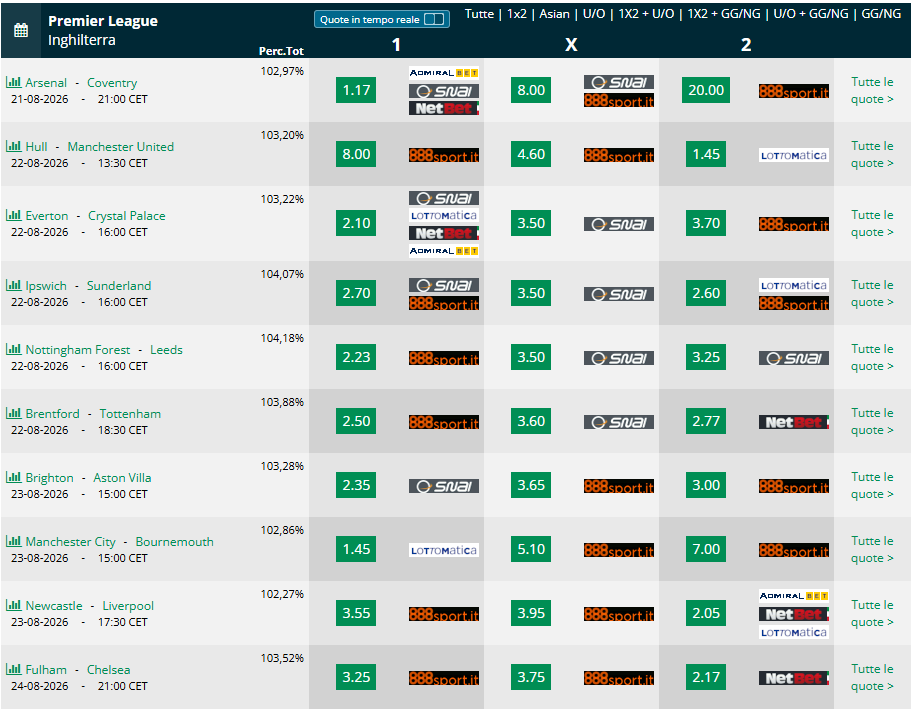911x711 pixels.
Task: Click AdmiralBet logo for Arsenal home win
Action: (x=444, y=73)
